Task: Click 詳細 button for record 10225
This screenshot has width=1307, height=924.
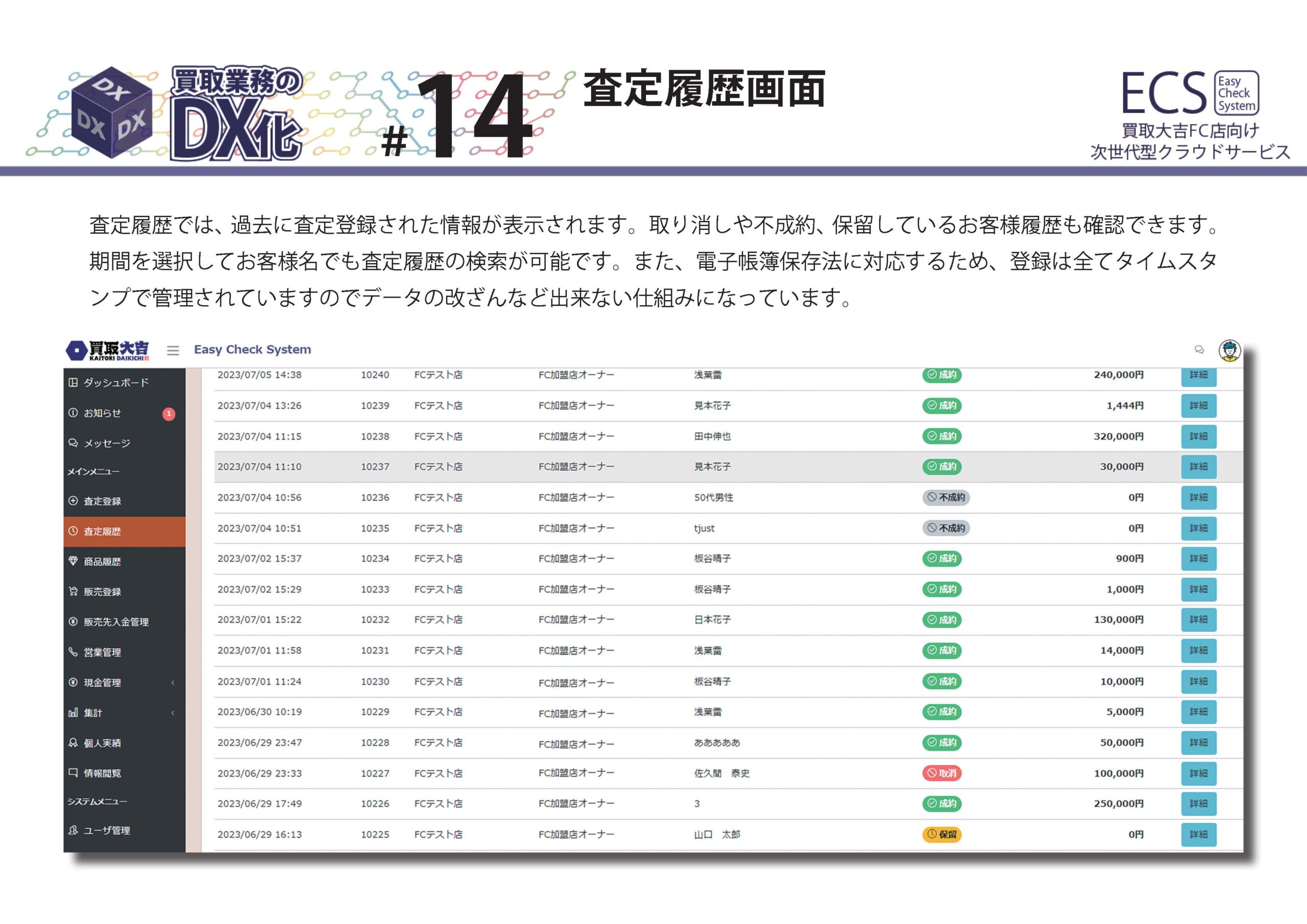Action: pos(1198,835)
